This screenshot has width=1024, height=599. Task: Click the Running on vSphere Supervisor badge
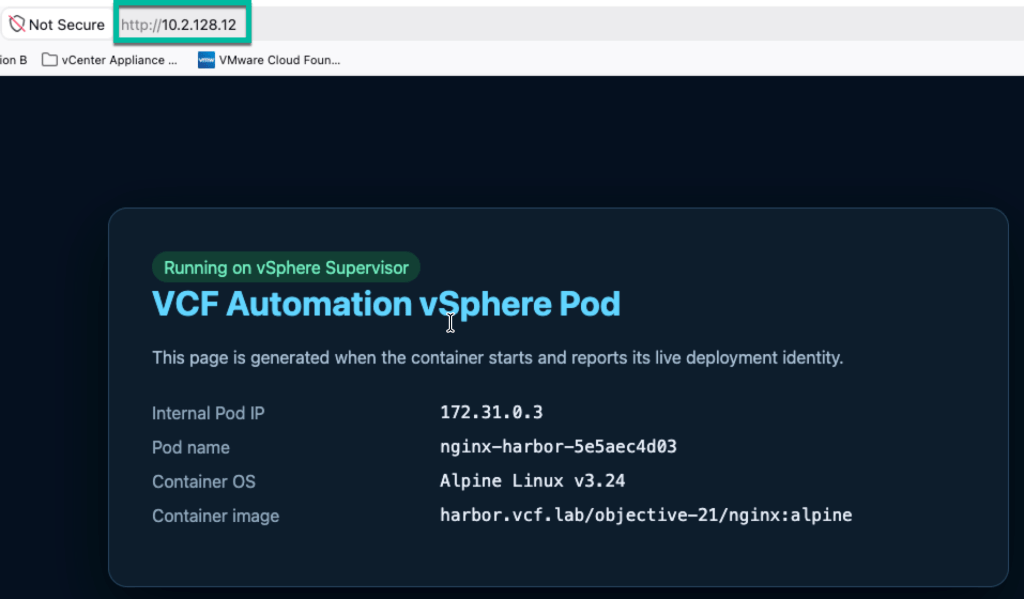coord(286,267)
